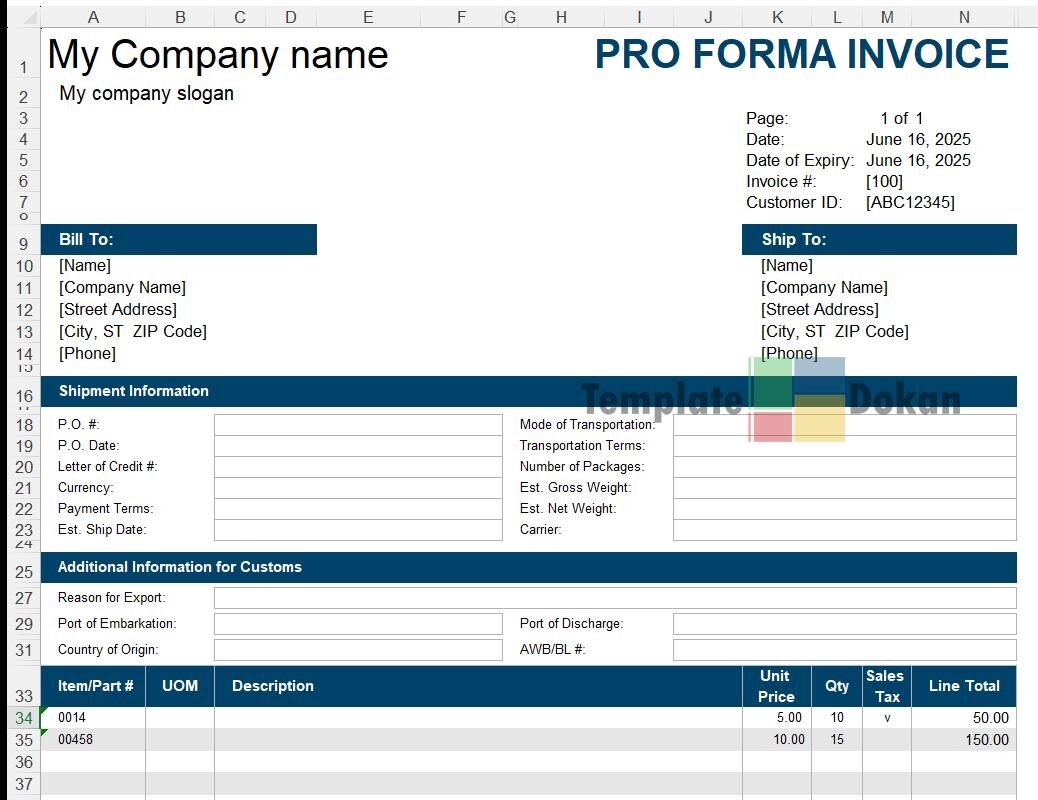Select the My Company name title cell
The image size is (1038, 800).
tap(218, 55)
